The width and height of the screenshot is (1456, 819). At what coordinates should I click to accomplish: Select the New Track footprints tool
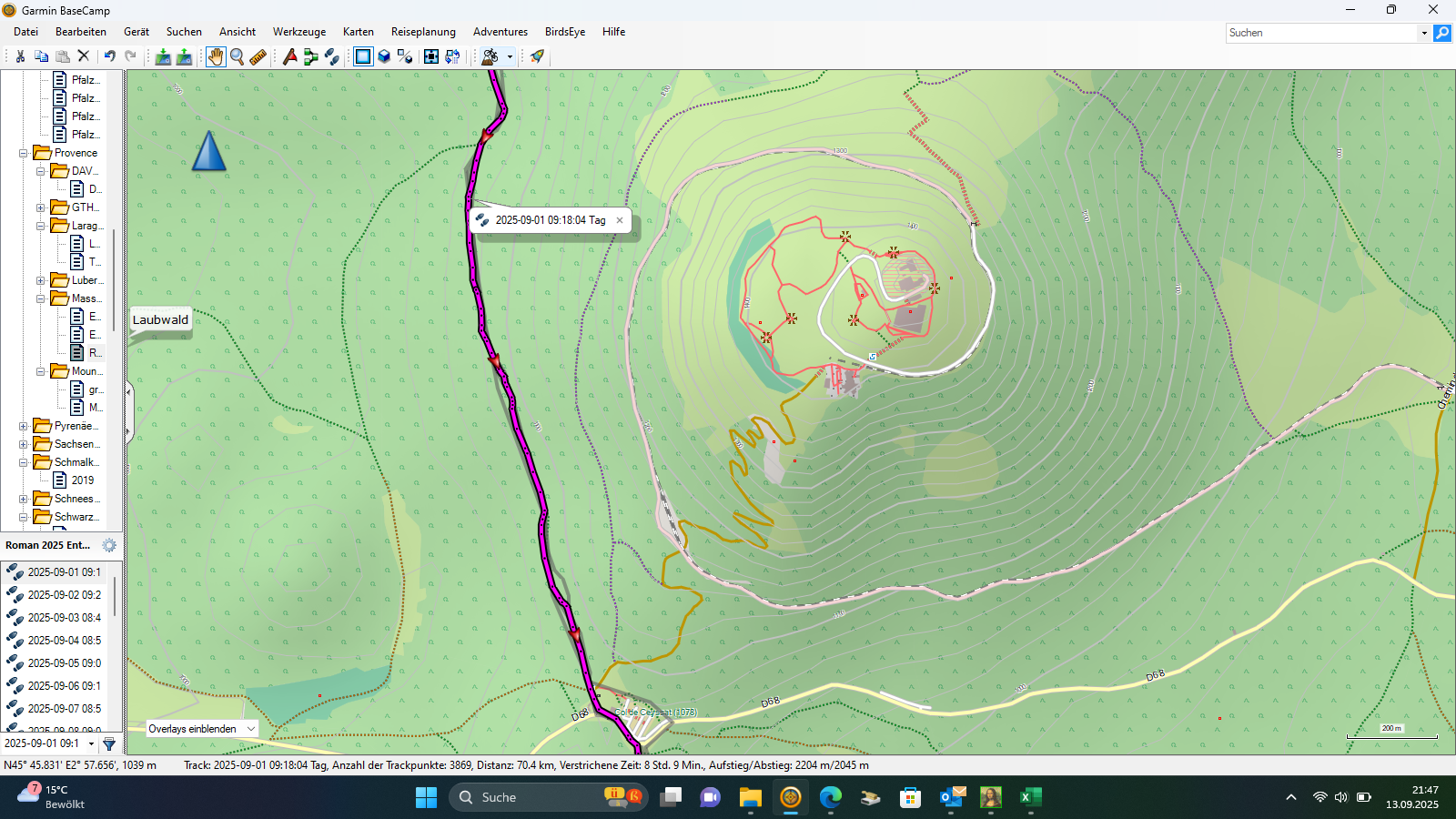(332, 56)
